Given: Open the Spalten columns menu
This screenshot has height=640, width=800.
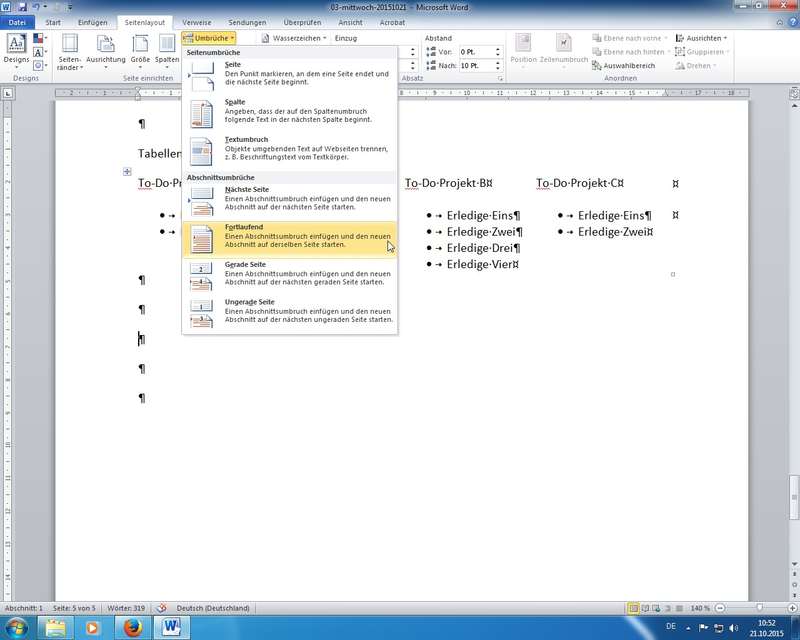Looking at the screenshot, I should [x=167, y=52].
